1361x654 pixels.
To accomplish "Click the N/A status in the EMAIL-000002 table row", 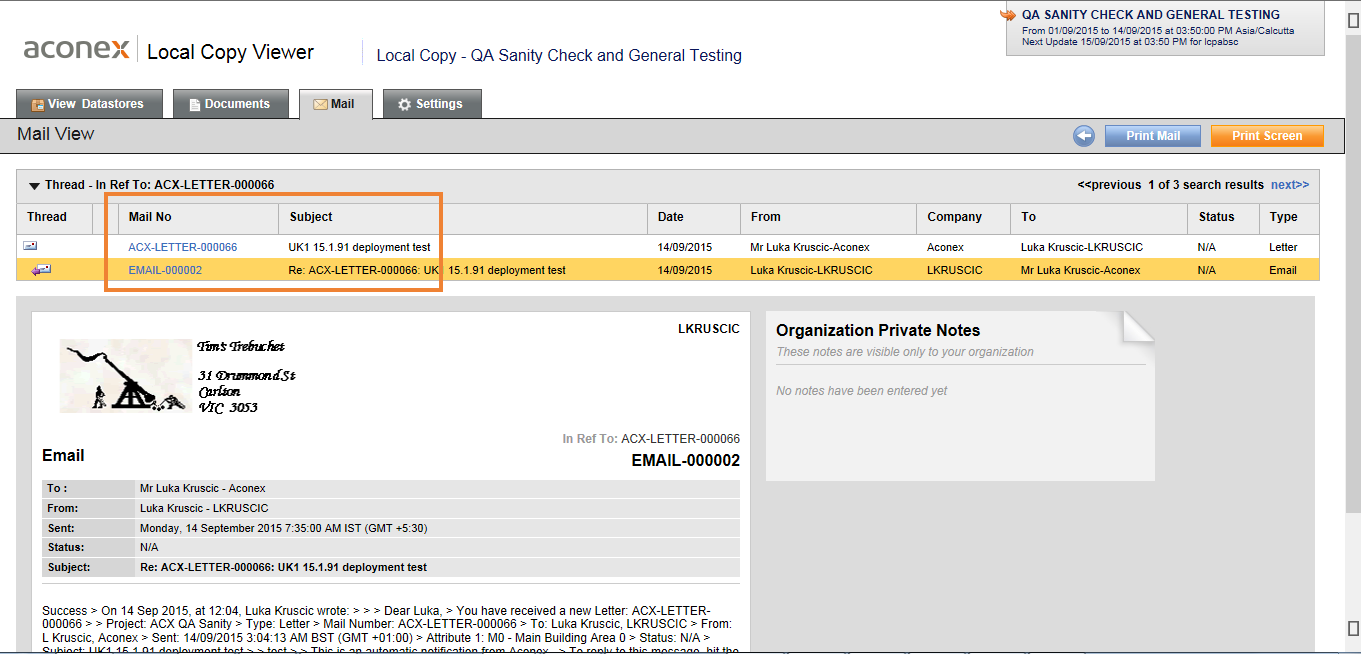I will pos(1206,270).
